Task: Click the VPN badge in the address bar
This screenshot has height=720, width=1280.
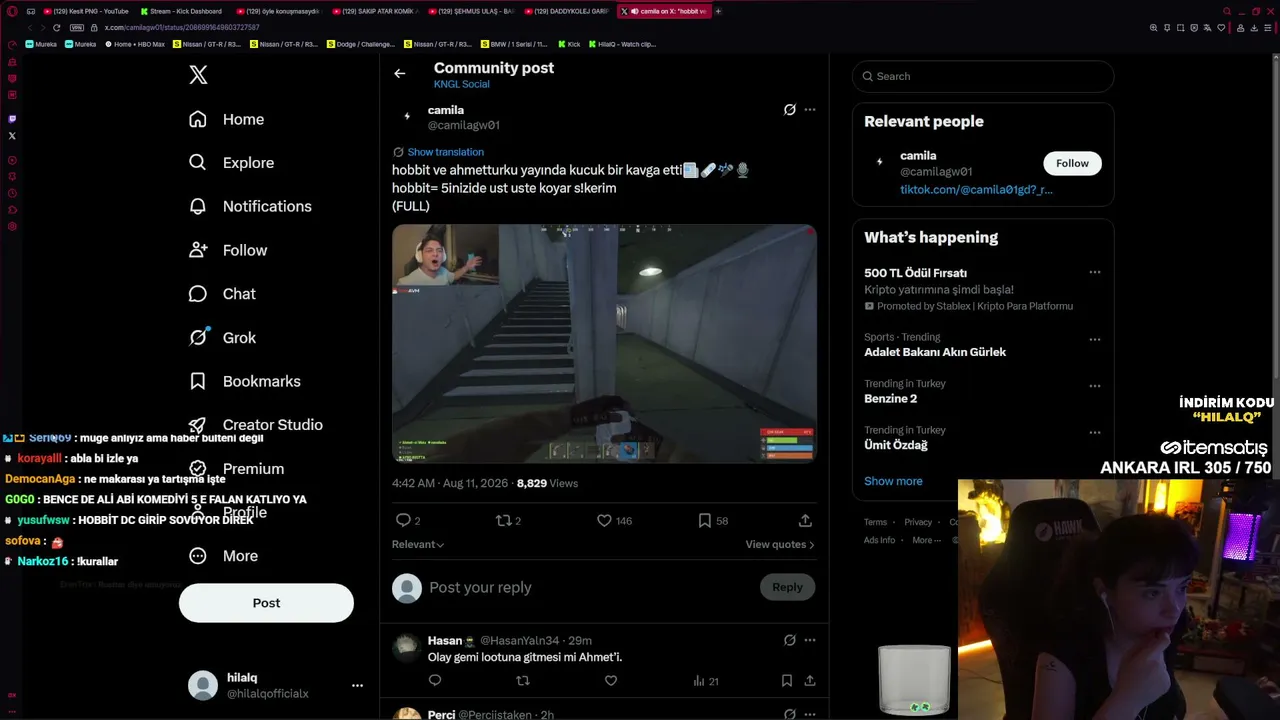Action: point(77,28)
